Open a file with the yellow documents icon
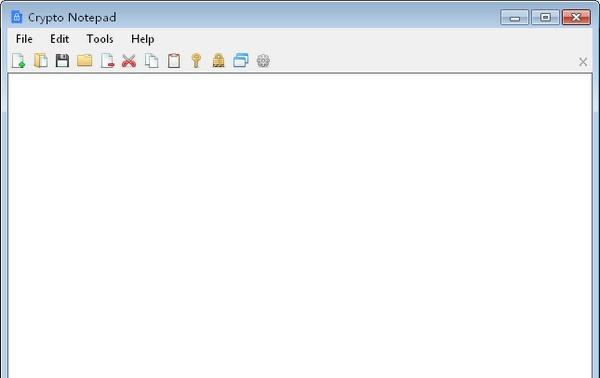The height and width of the screenshot is (378, 600). [41, 61]
